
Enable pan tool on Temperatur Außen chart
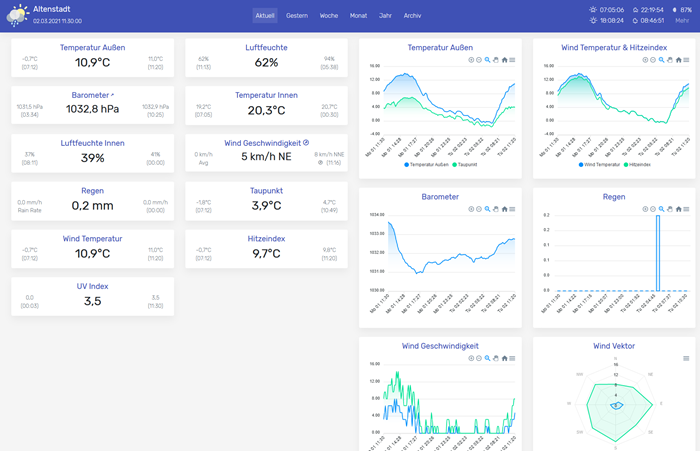coord(496,60)
